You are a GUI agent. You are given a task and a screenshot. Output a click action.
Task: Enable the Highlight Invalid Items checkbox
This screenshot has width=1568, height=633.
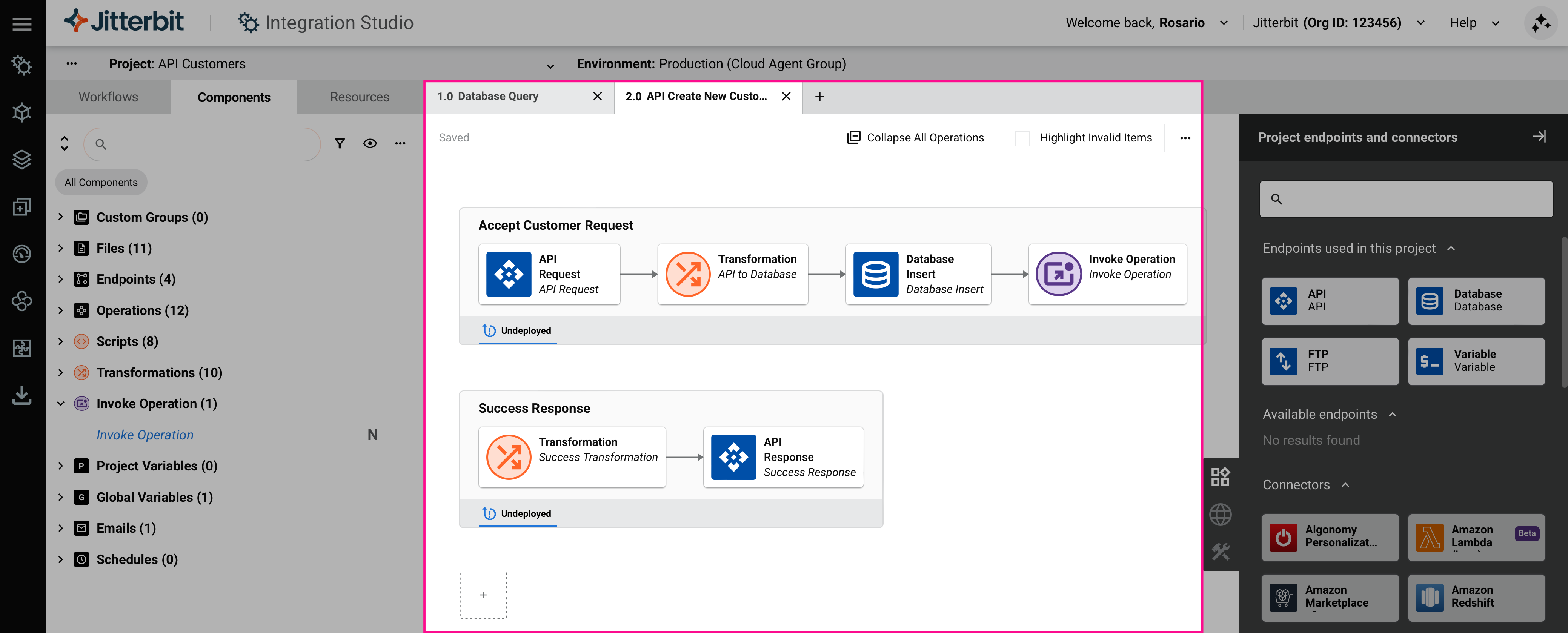pos(1022,138)
